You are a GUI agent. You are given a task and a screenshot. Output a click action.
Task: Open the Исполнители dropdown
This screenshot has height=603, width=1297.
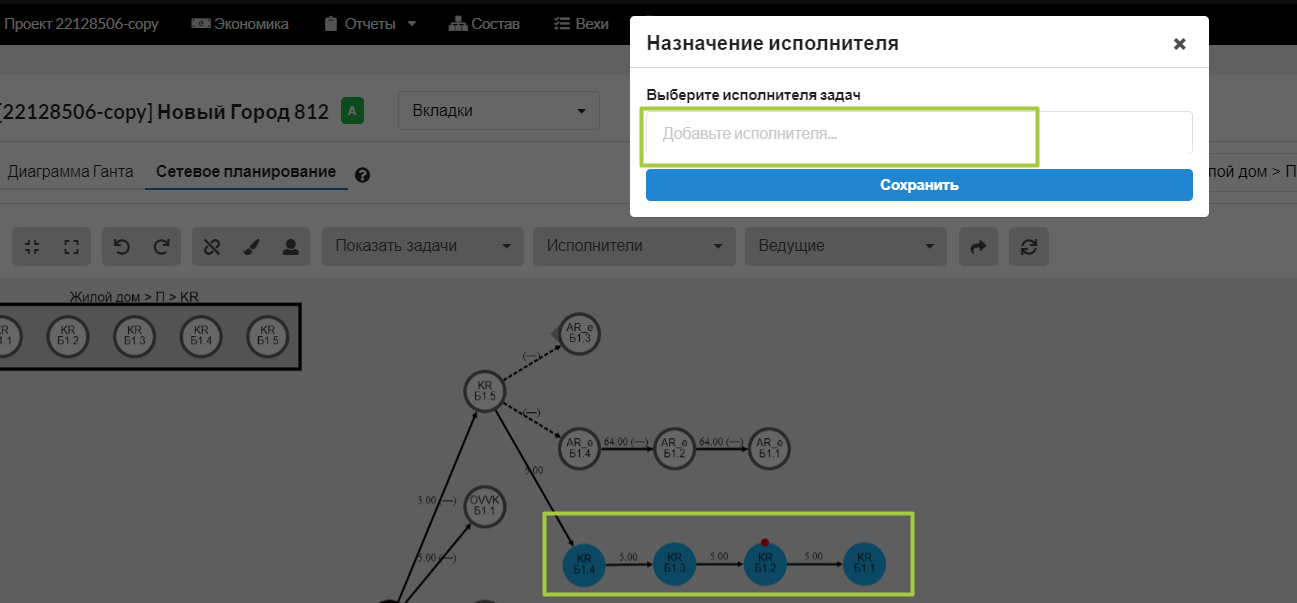[x=634, y=246]
